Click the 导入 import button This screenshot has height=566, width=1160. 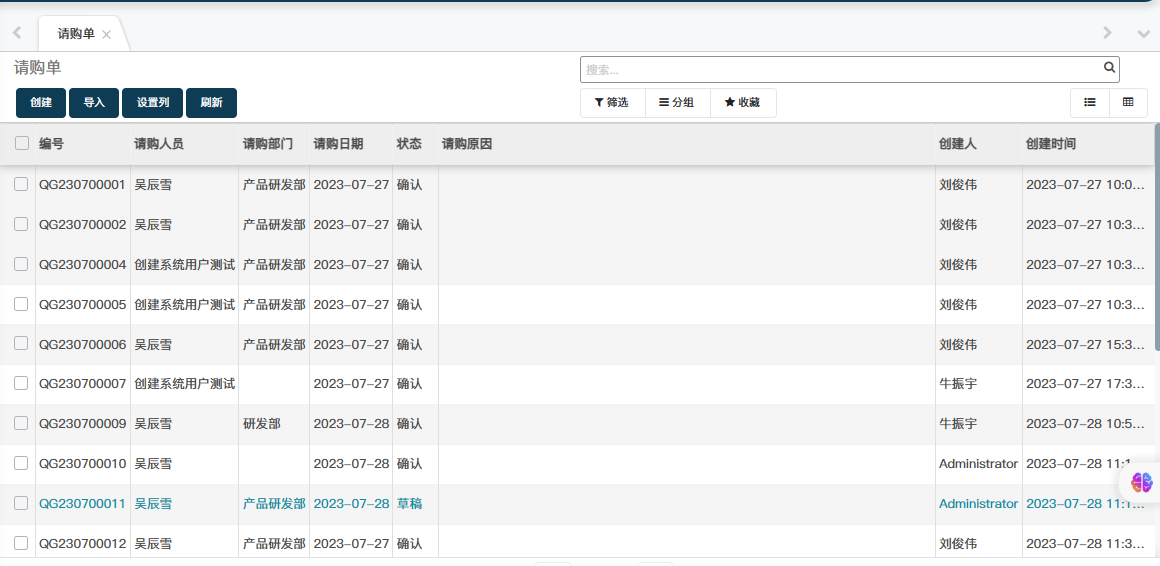[94, 103]
